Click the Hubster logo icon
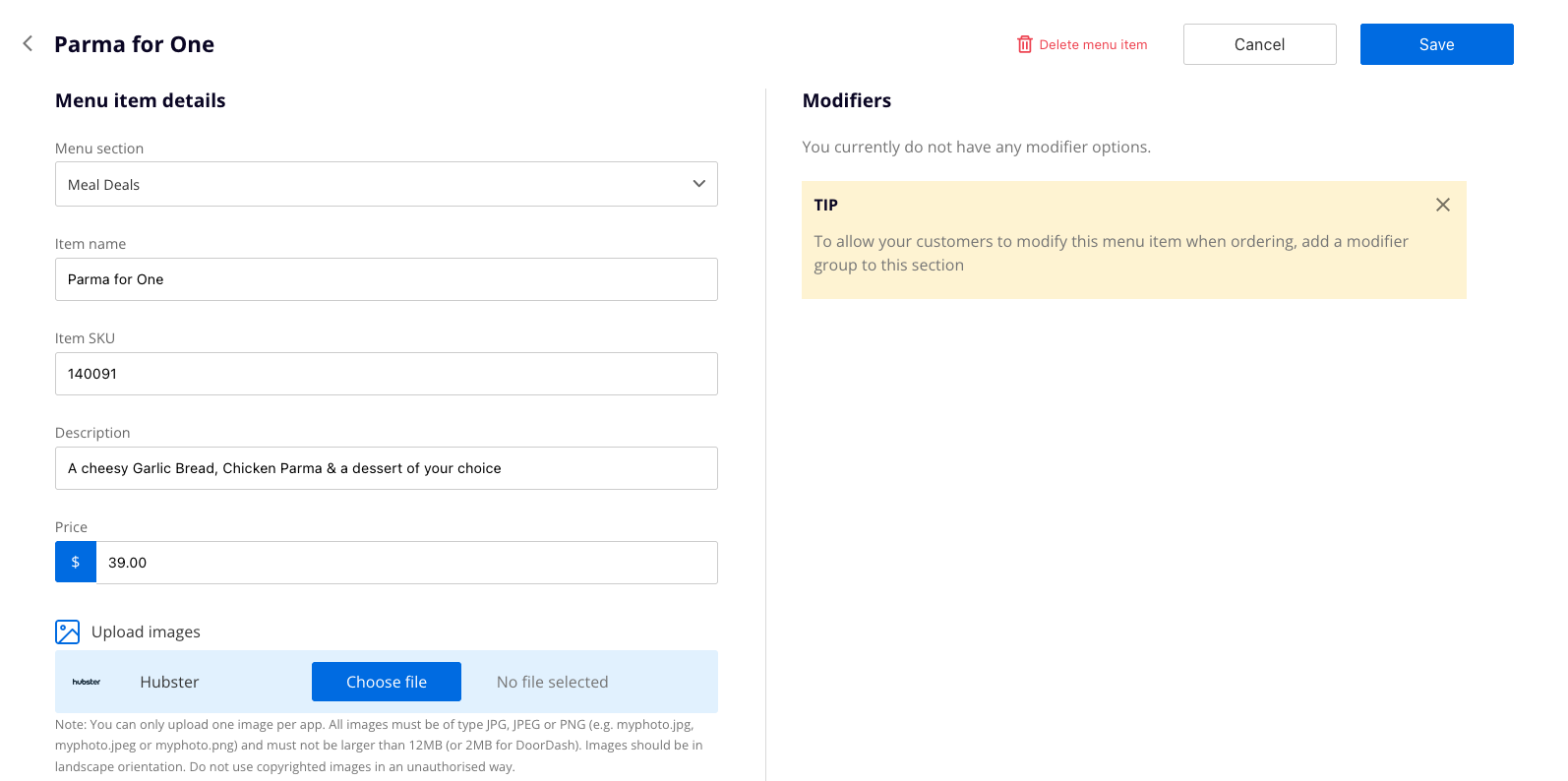Screen dimensions: 1568x781 pos(87,682)
